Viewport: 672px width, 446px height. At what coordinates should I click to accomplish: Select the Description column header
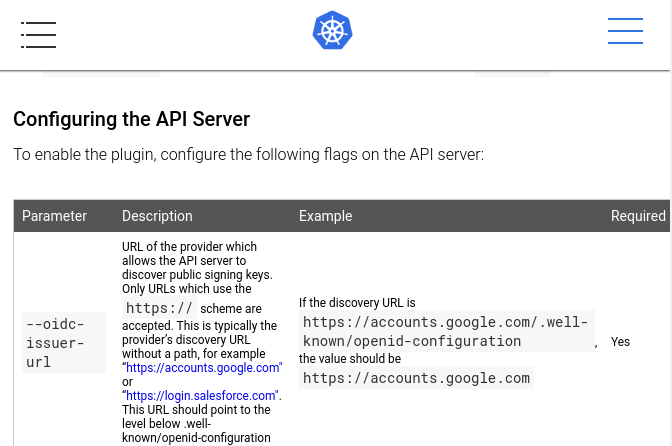click(x=157, y=216)
